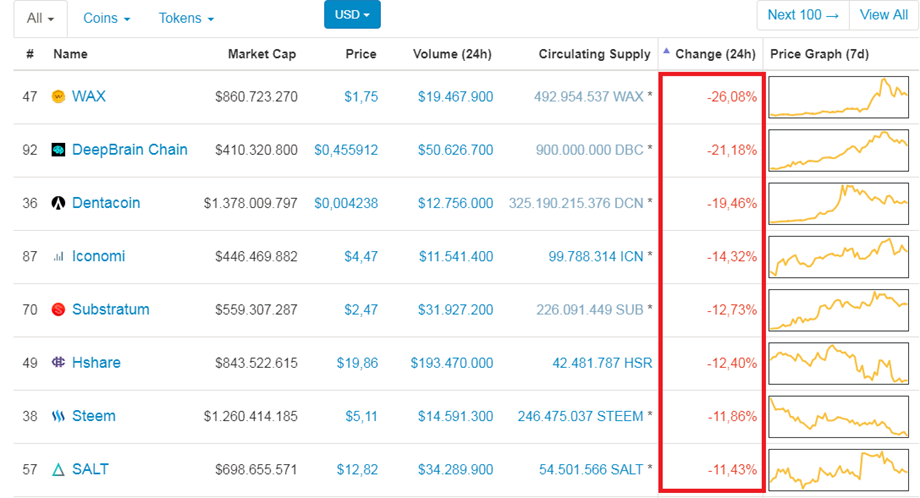This screenshot has width=920, height=498.
Task: Click supply 492.954.537 WAX
Action: 588,97
